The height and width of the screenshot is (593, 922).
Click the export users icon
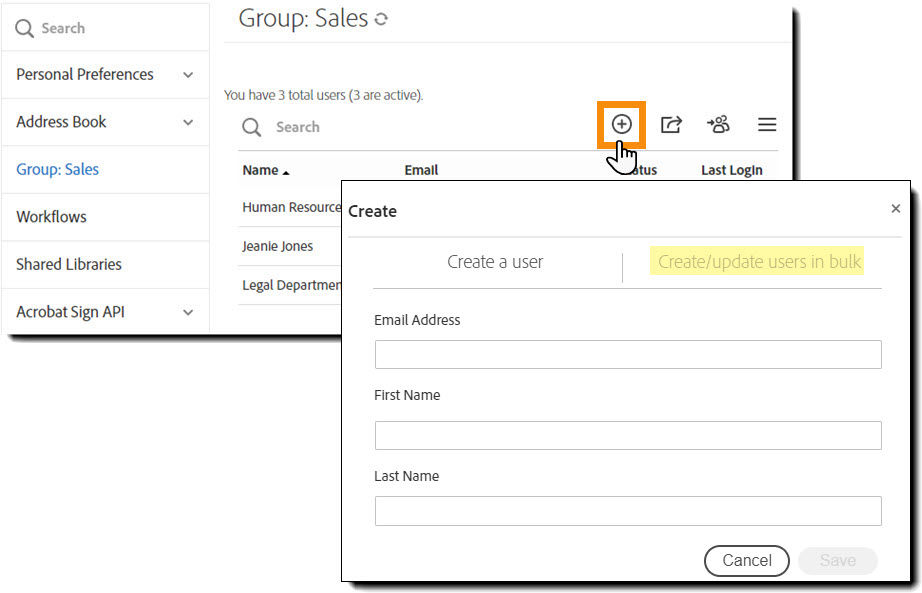point(671,124)
